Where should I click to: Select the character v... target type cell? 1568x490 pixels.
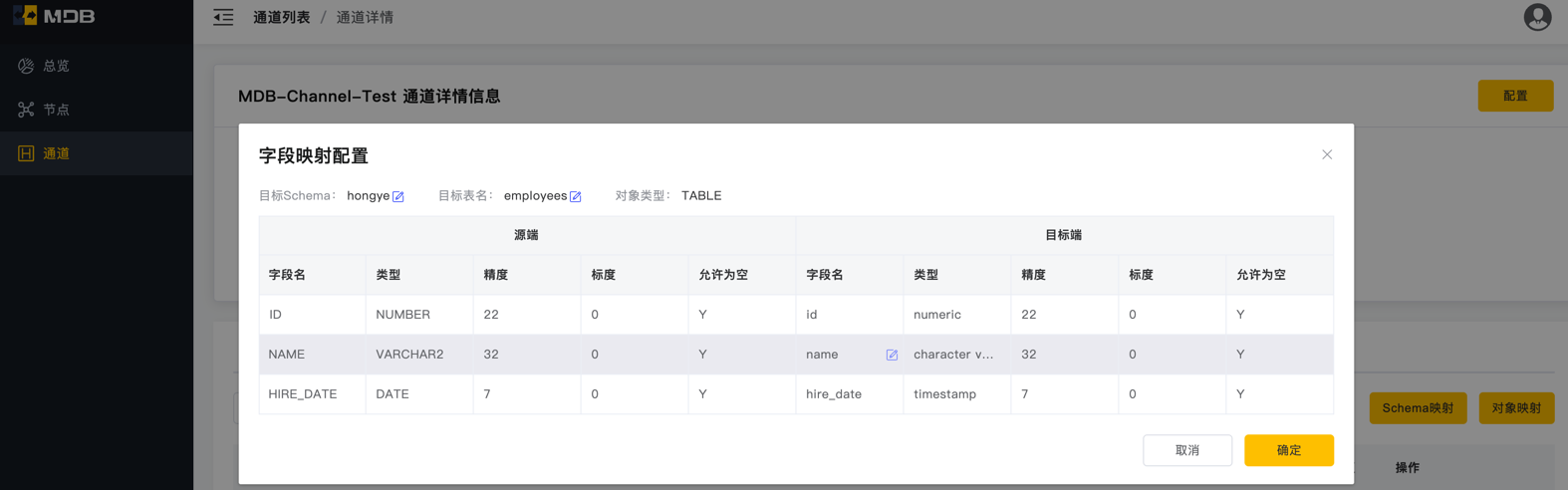coord(957,355)
